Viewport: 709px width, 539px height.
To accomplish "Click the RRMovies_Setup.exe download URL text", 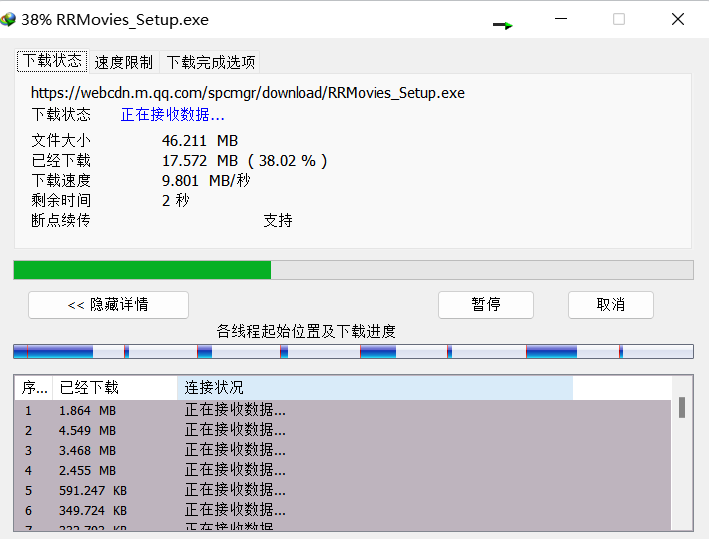I will 247,93.
